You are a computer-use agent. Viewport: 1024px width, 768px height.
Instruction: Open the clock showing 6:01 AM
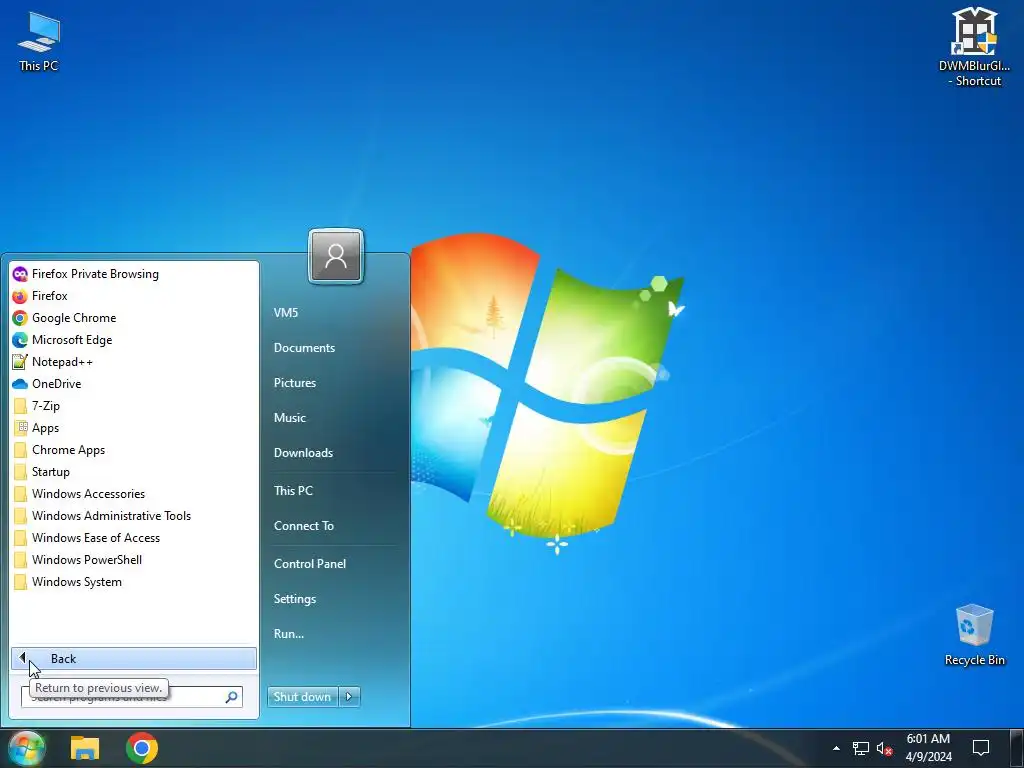point(928,748)
